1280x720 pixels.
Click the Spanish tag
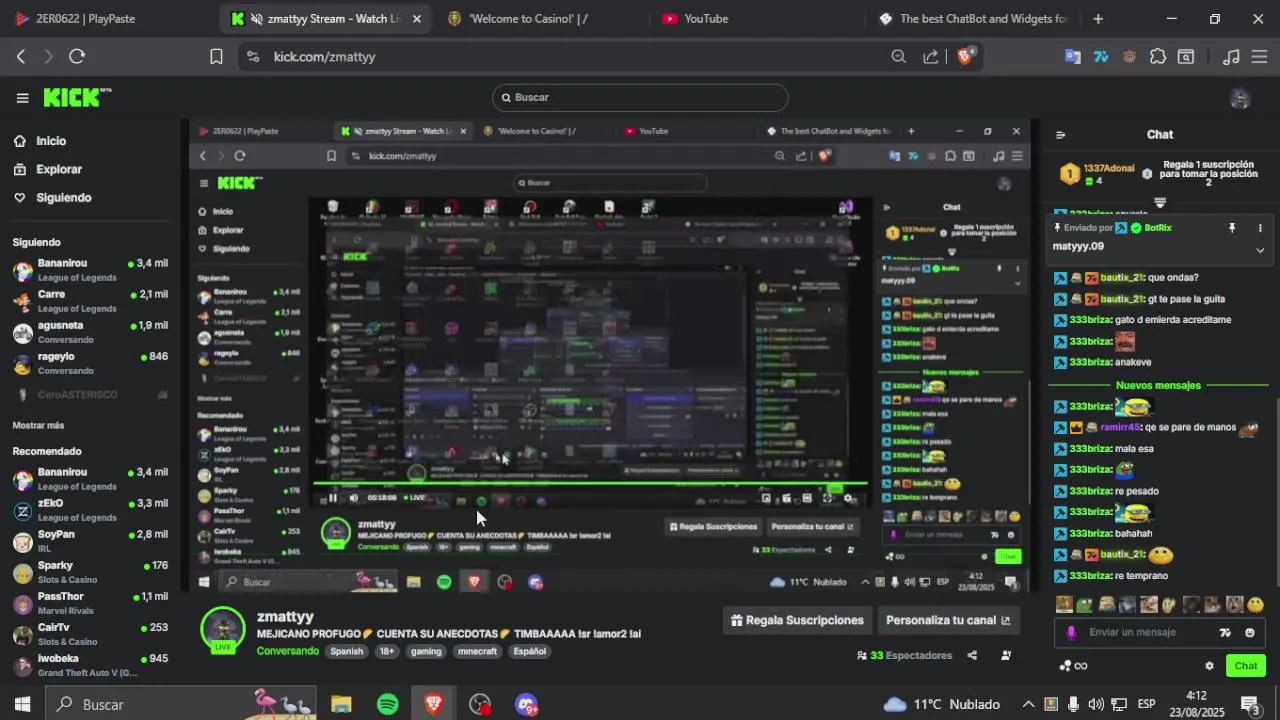(347, 651)
